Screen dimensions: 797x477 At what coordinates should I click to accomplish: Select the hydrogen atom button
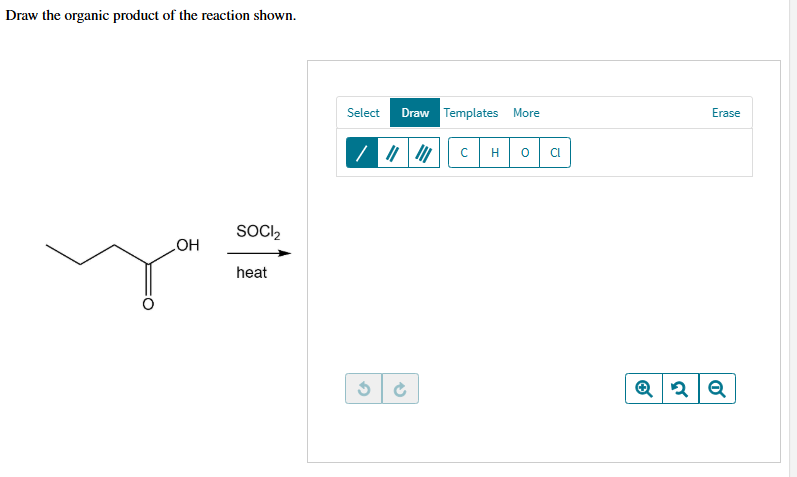pyautogui.click(x=495, y=153)
